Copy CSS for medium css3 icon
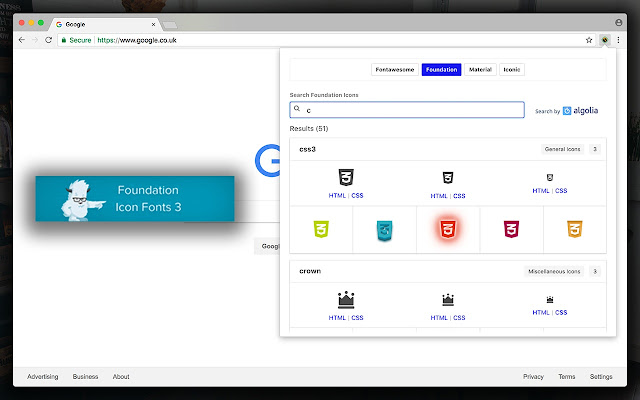The height and width of the screenshot is (400, 640). click(459, 196)
